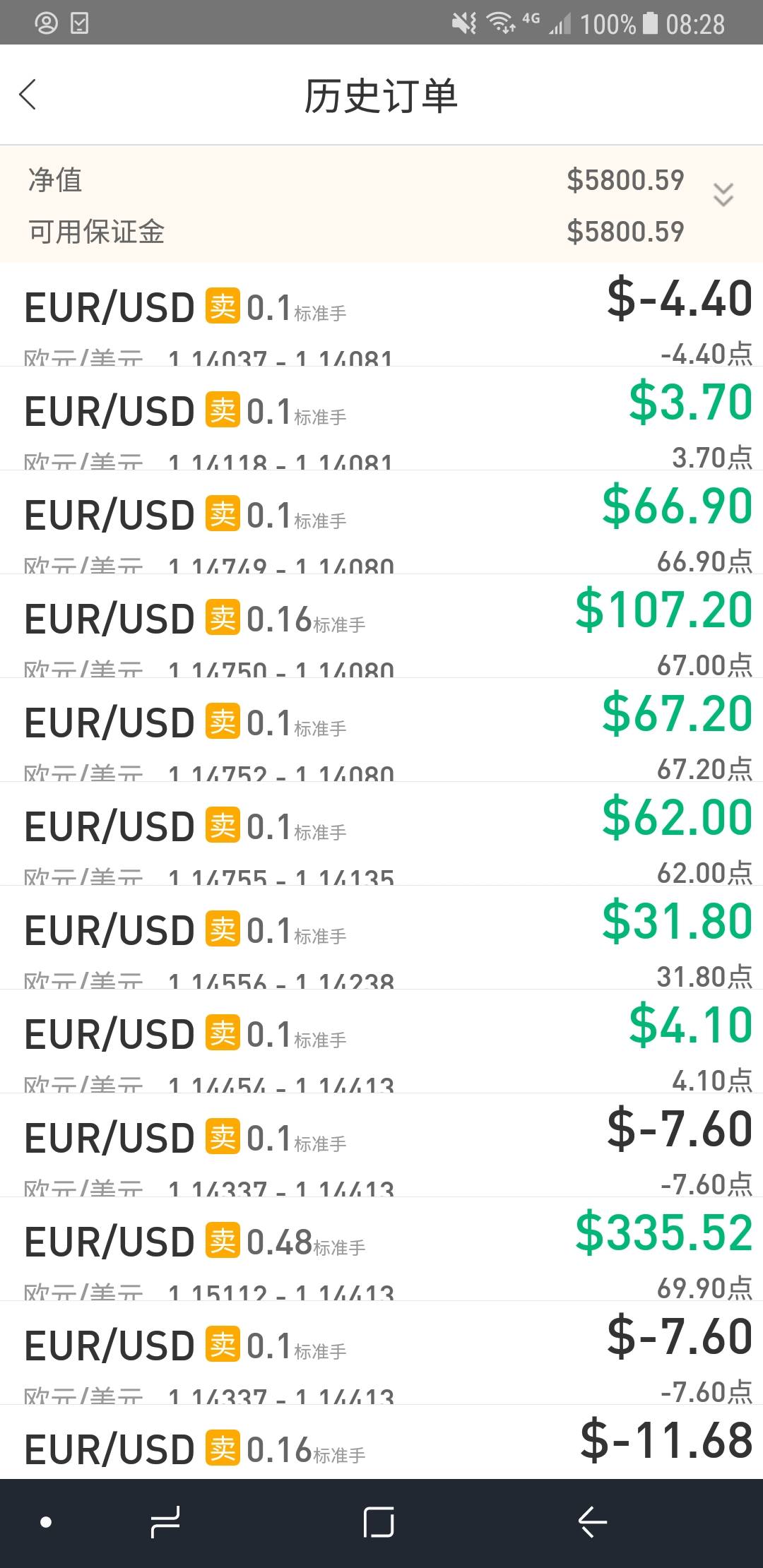Open the recent apps navigation button
The image size is (763, 1568).
coord(165,1521)
